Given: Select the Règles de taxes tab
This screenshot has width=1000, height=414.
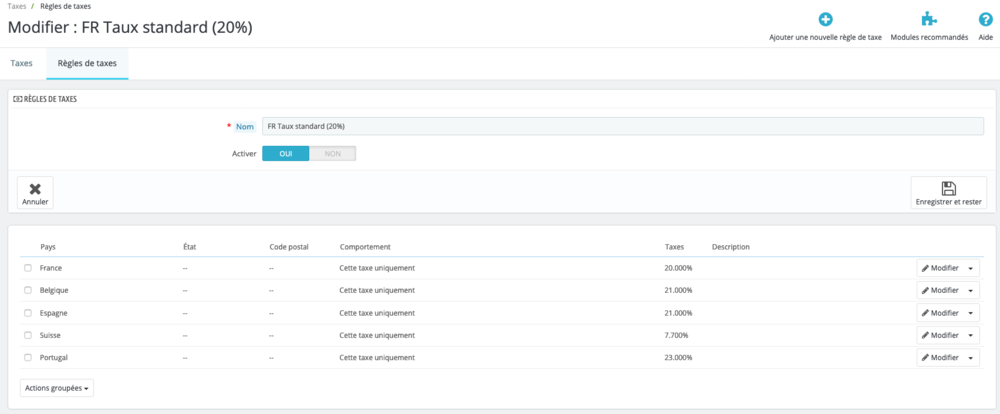Looking at the screenshot, I should click(x=87, y=63).
